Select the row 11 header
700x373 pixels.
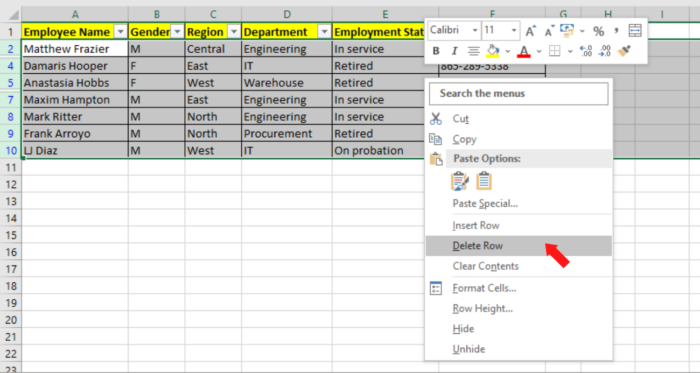[x=11, y=168]
